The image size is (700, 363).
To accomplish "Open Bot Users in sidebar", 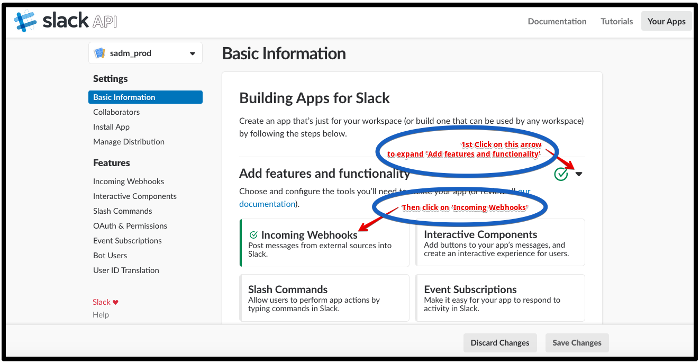I will coord(110,255).
